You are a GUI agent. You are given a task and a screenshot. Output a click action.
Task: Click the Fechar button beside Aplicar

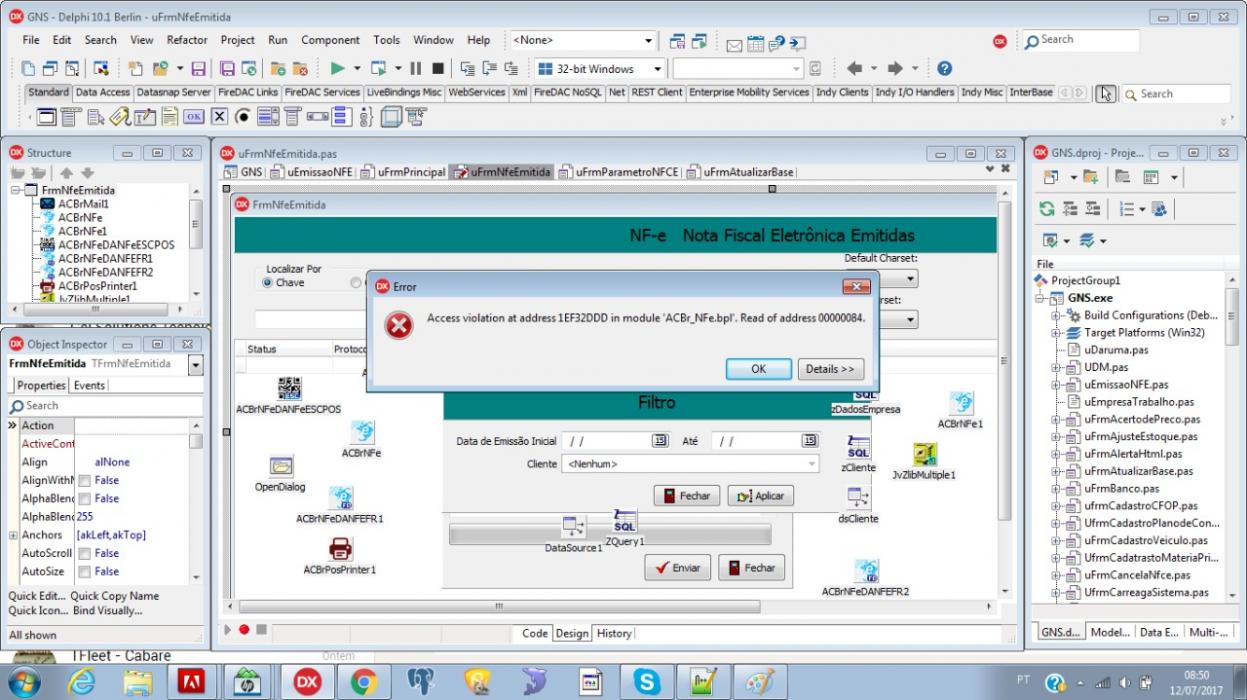click(686, 496)
